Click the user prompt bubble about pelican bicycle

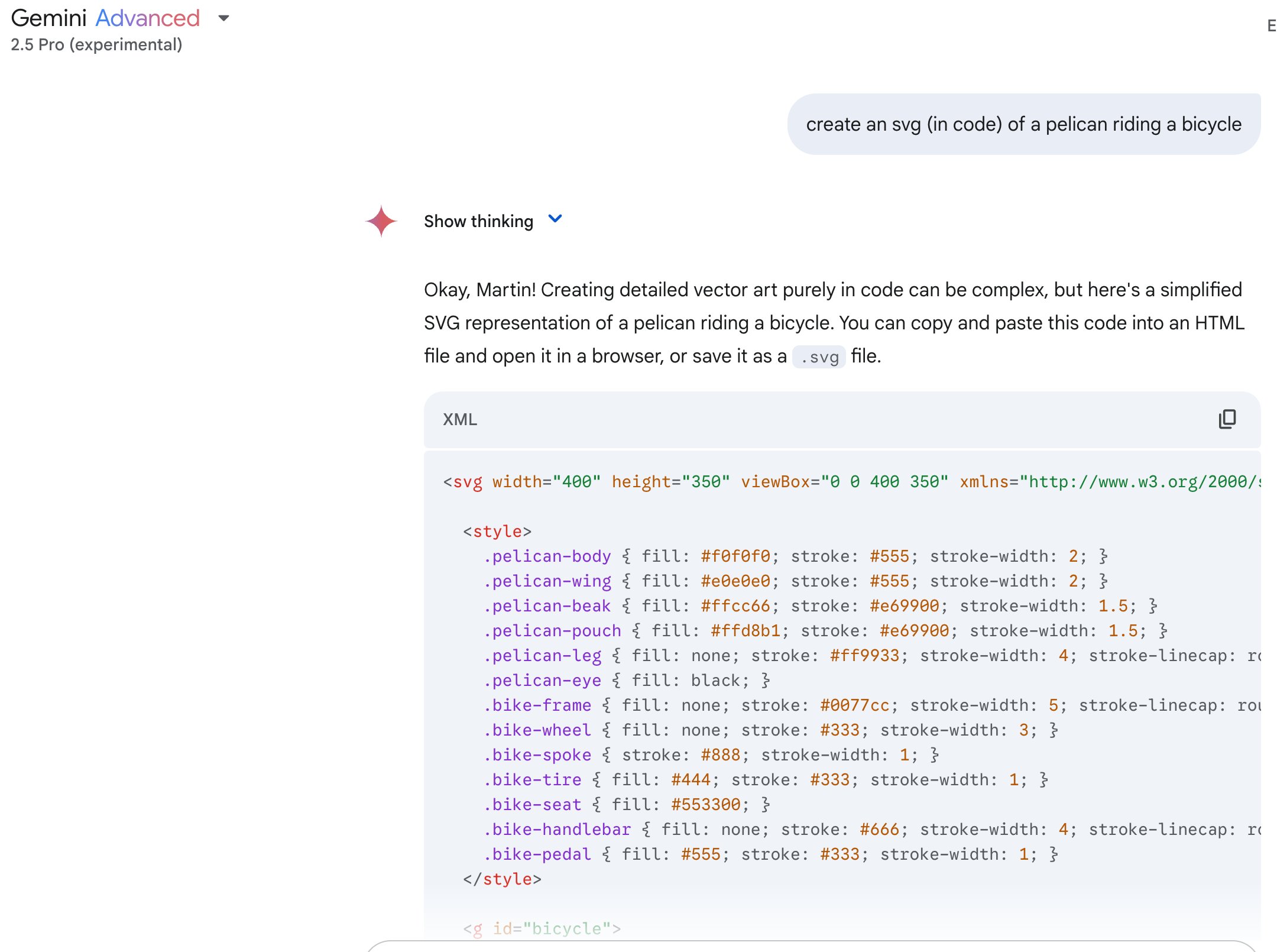pyautogui.click(x=1023, y=124)
